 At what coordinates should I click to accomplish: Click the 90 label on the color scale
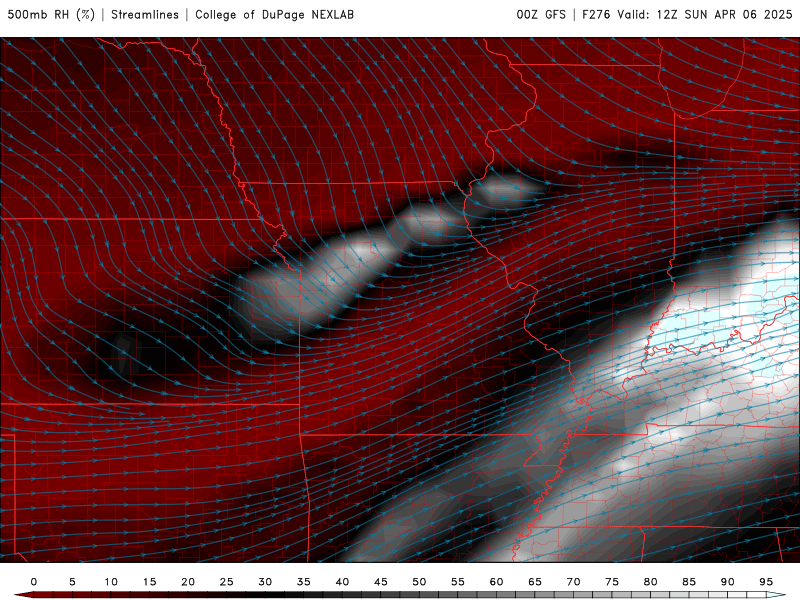pyautogui.click(x=727, y=582)
